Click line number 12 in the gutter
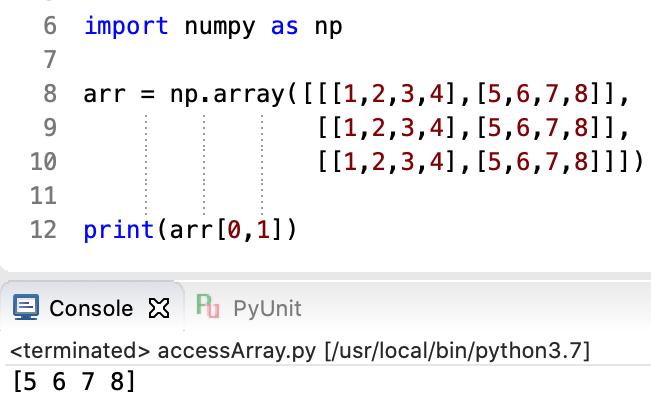The width and height of the screenshot is (651, 416). (x=42, y=230)
